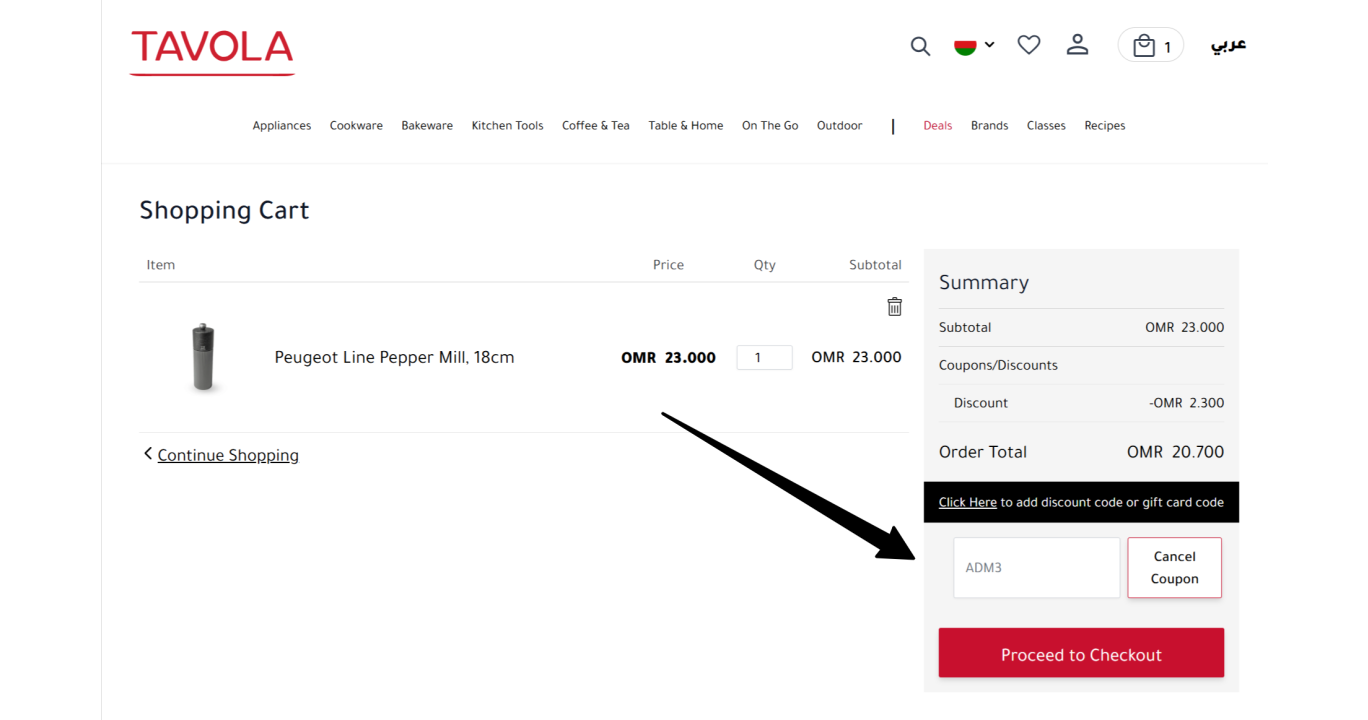1368x720 pixels.
Task: Open the On The Go menu
Action: coord(770,126)
